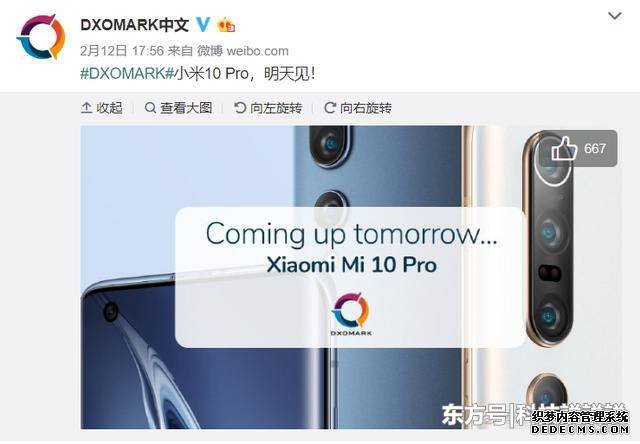Viewport: 640px width, 444px height.
Task: View full-size image via 查看大图
Action: pyautogui.click(x=178, y=108)
